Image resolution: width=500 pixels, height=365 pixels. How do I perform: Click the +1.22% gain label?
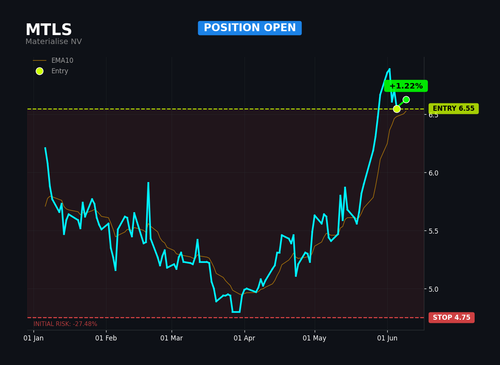406,86
